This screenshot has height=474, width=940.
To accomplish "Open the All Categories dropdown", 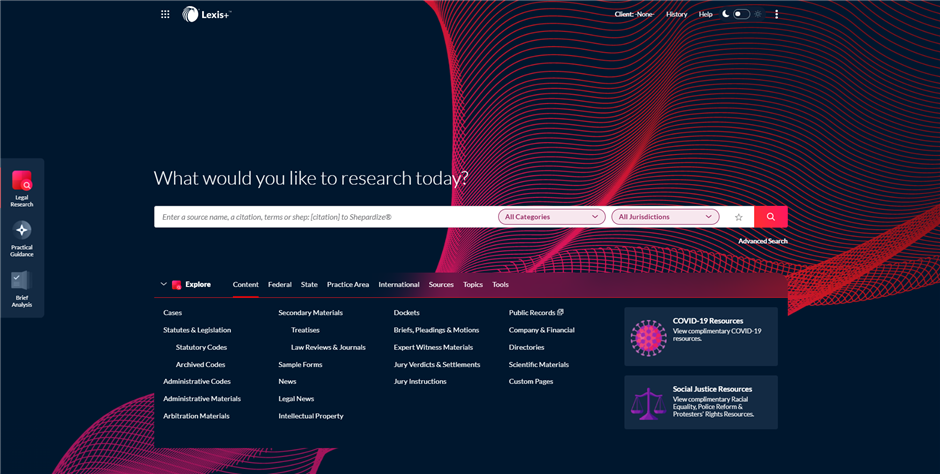I will (552, 217).
